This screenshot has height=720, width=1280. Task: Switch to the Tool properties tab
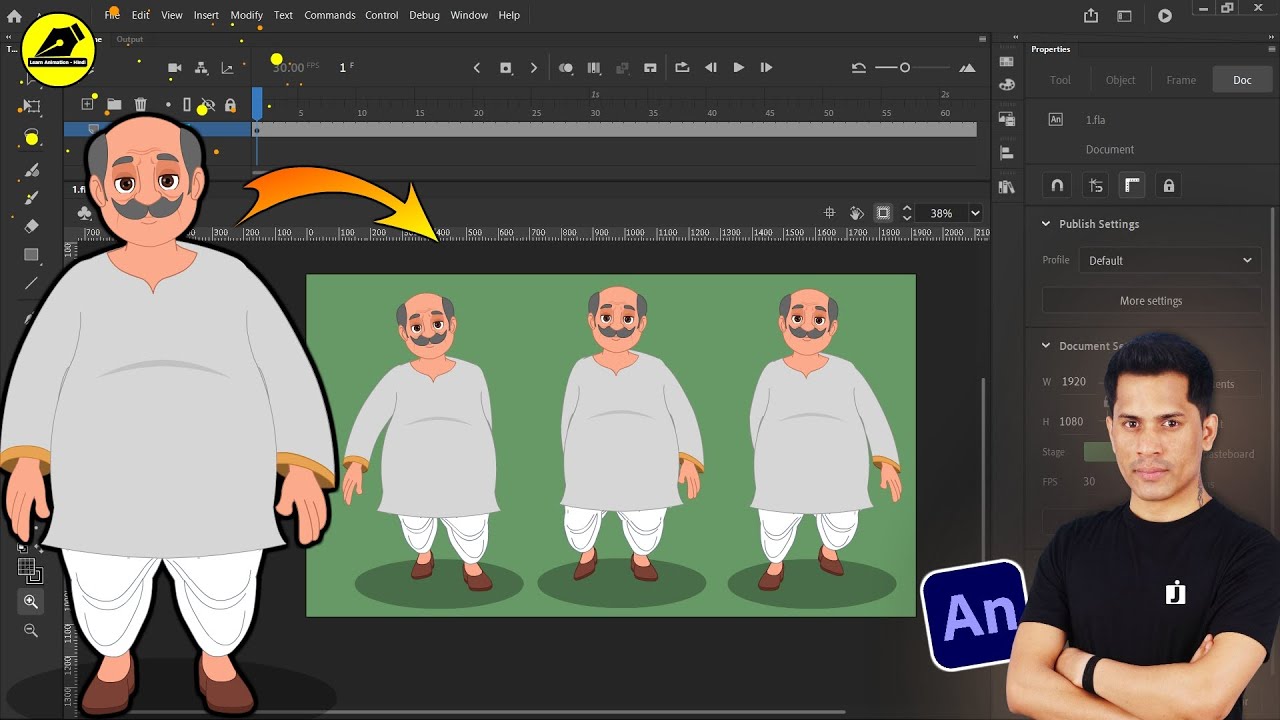click(x=1060, y=80)
